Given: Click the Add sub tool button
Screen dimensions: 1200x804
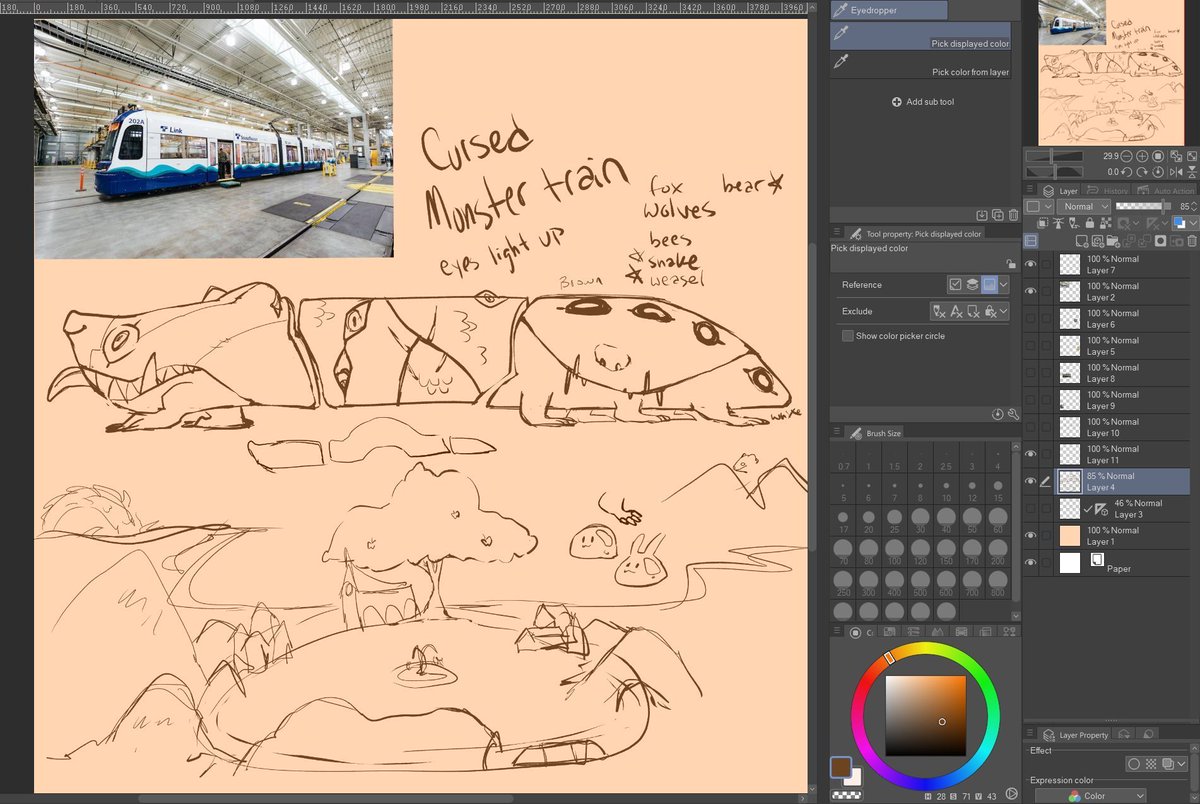Looking at the screenshot, I should tap(922, 101).
